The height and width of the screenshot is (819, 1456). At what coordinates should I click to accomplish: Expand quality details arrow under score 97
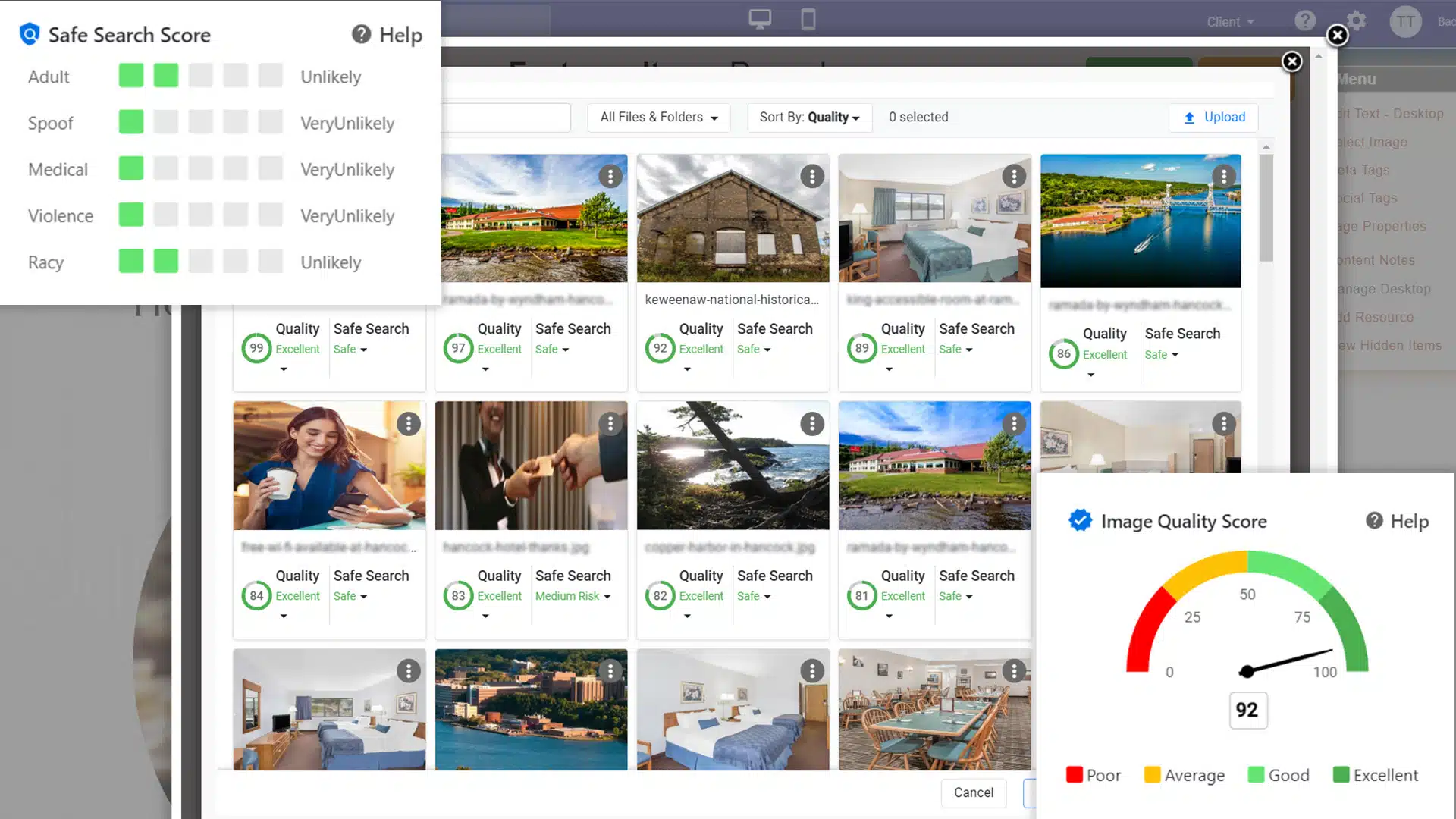point(485,369)
